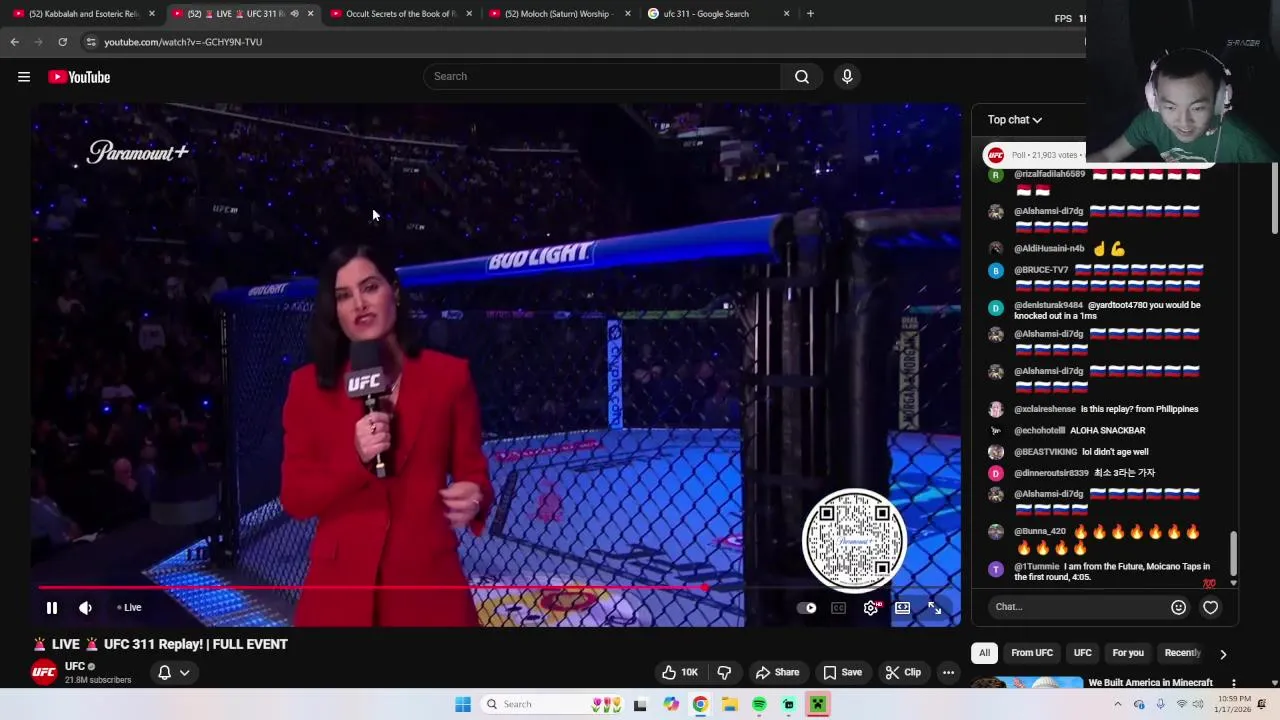The height and width of the screenshot is (720, 1280).
Task: Show hidden system tray icons
Action: click(1119, 704)
